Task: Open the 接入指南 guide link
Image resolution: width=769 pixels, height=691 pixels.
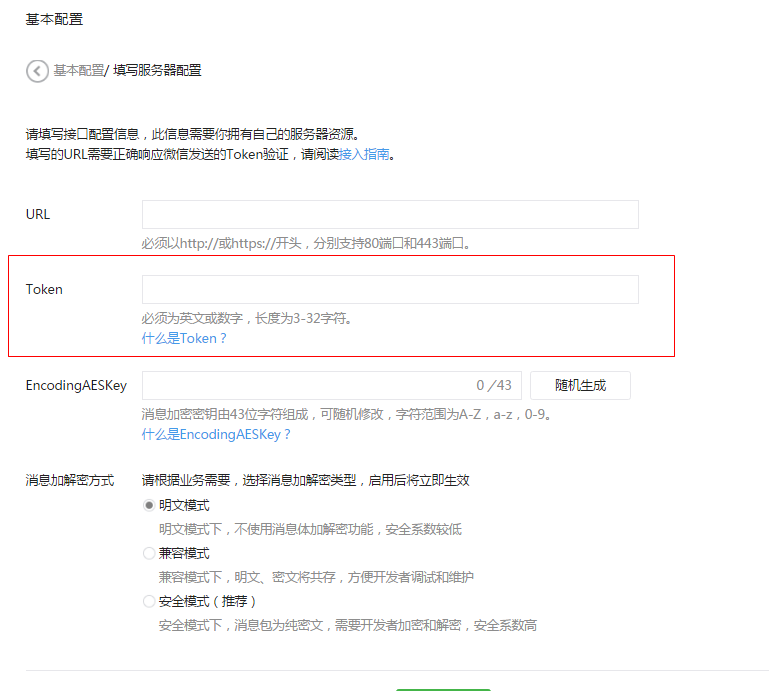Action: coord(364,154)
